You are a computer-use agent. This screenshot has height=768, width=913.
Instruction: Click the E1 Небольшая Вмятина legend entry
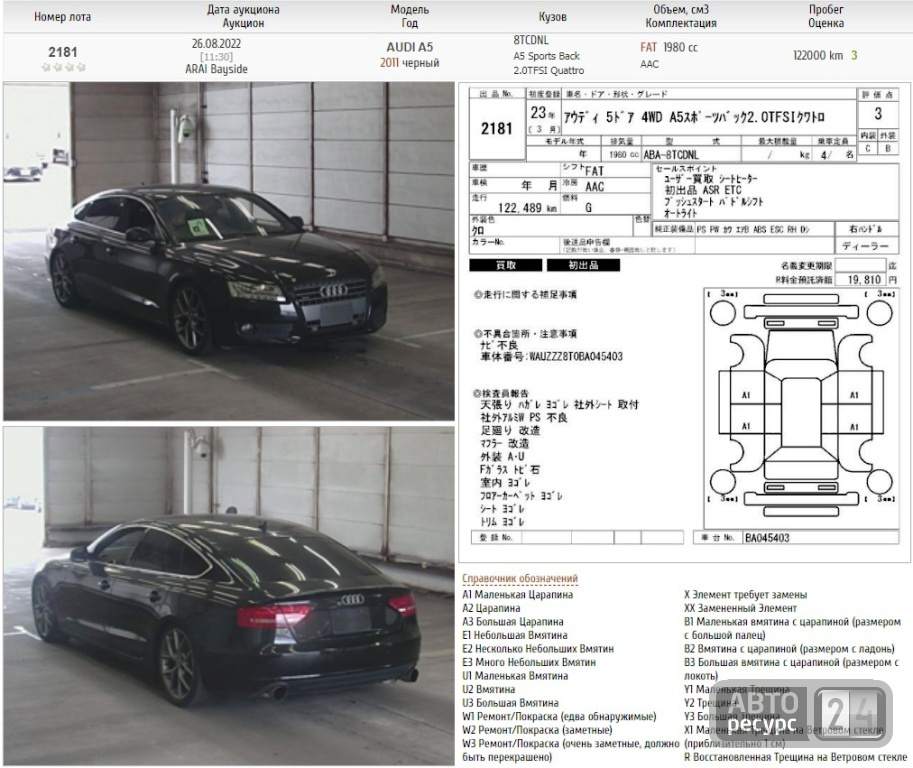tap(515, 635)
